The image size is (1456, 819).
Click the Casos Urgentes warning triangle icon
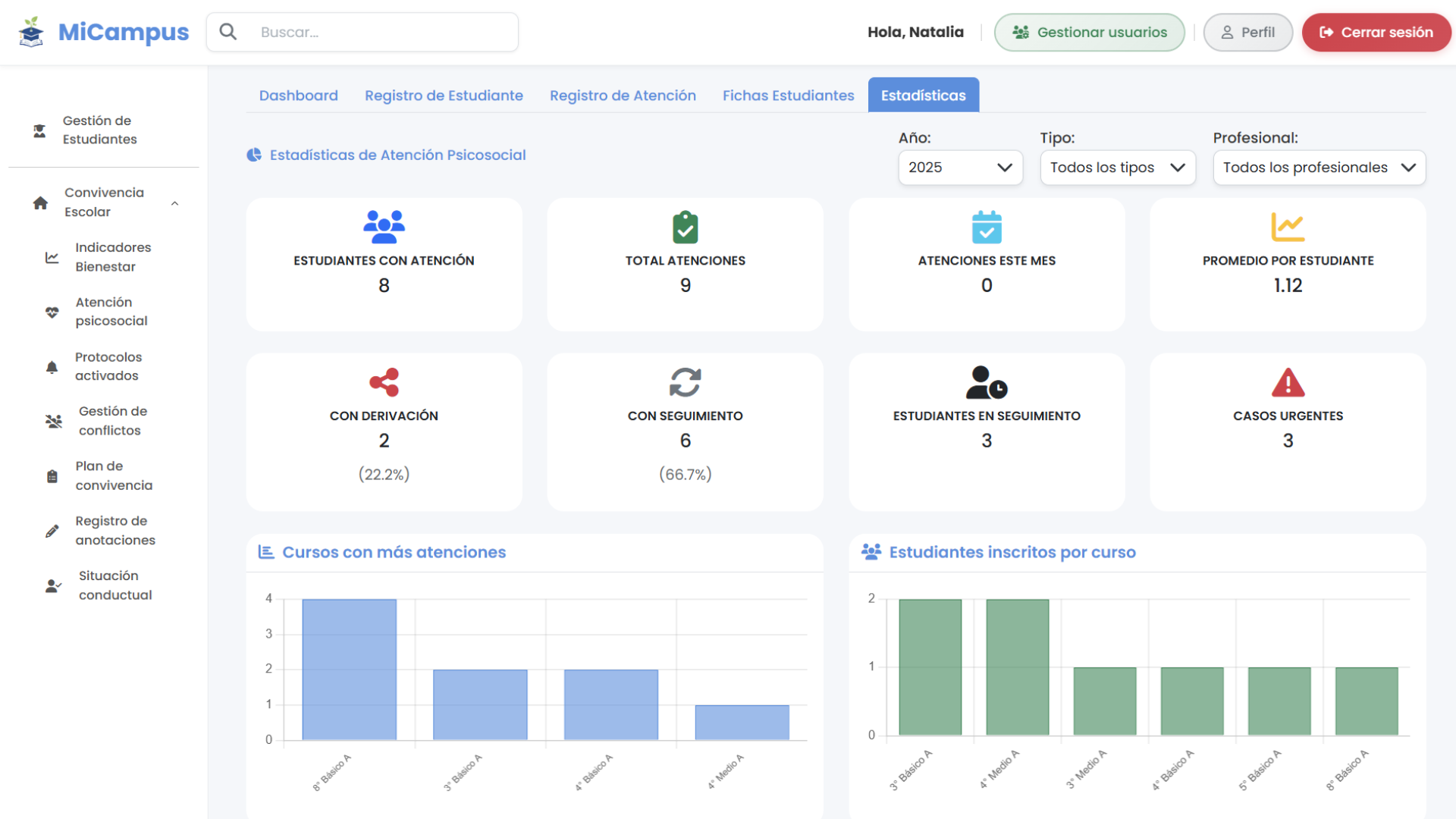pos(1288,383)
